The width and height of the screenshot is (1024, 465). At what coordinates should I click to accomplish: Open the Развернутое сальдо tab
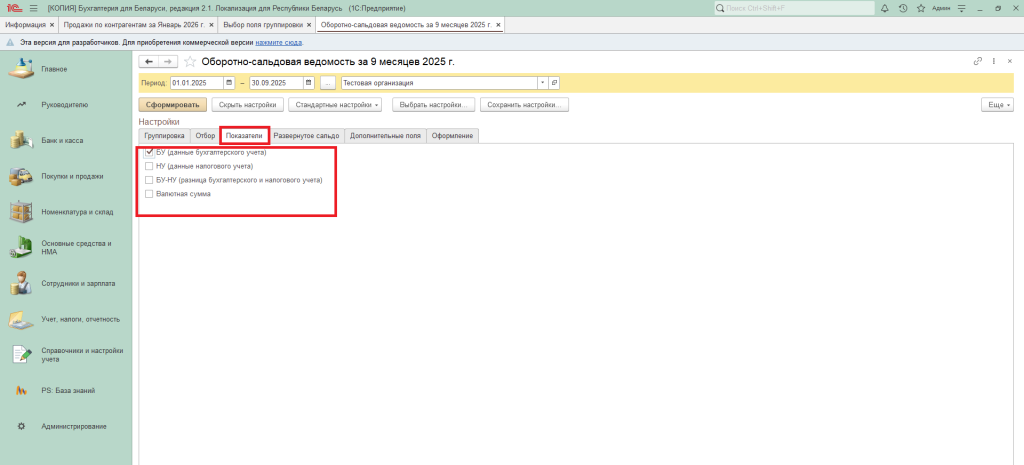pos(306,135)
